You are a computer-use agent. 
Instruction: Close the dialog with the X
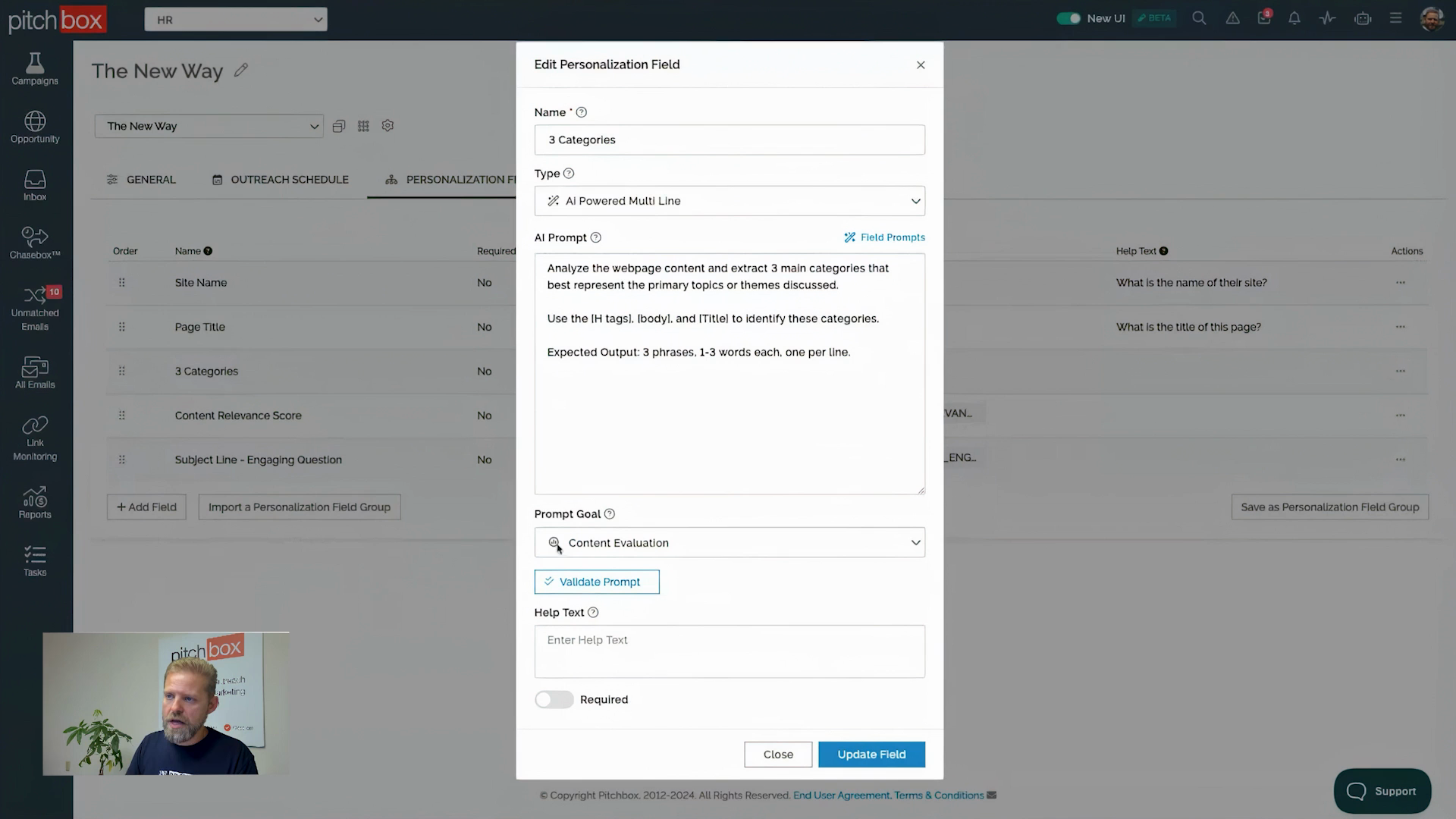click(921, 65)
